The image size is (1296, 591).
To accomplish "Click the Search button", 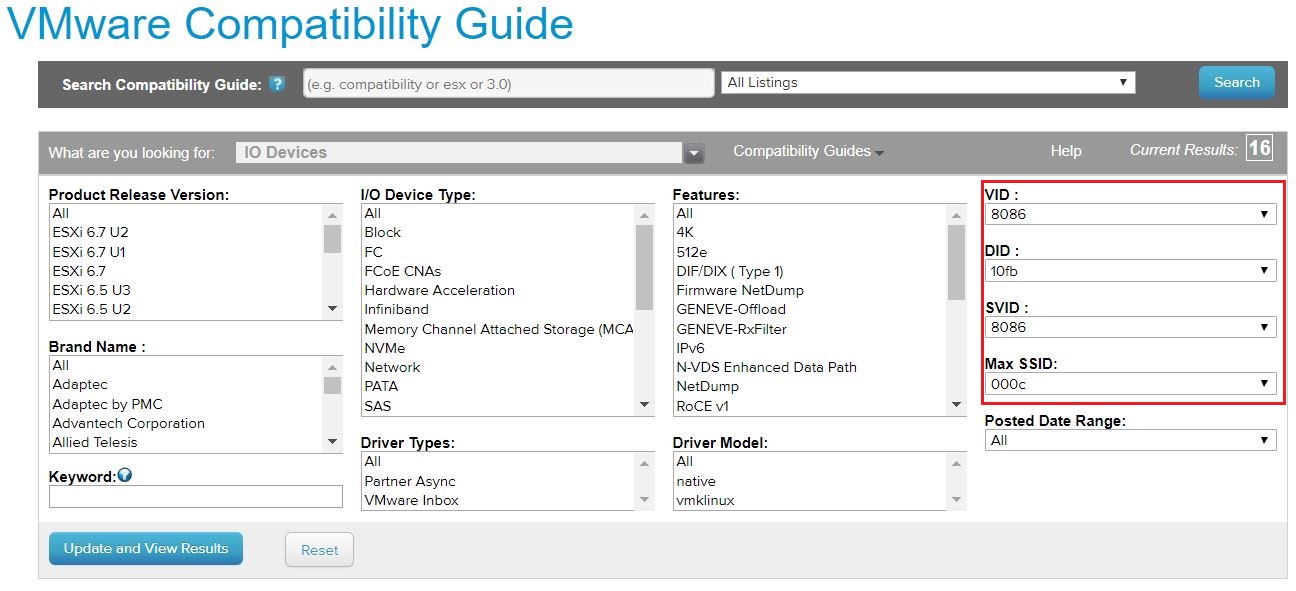I will pos(1237,82).
